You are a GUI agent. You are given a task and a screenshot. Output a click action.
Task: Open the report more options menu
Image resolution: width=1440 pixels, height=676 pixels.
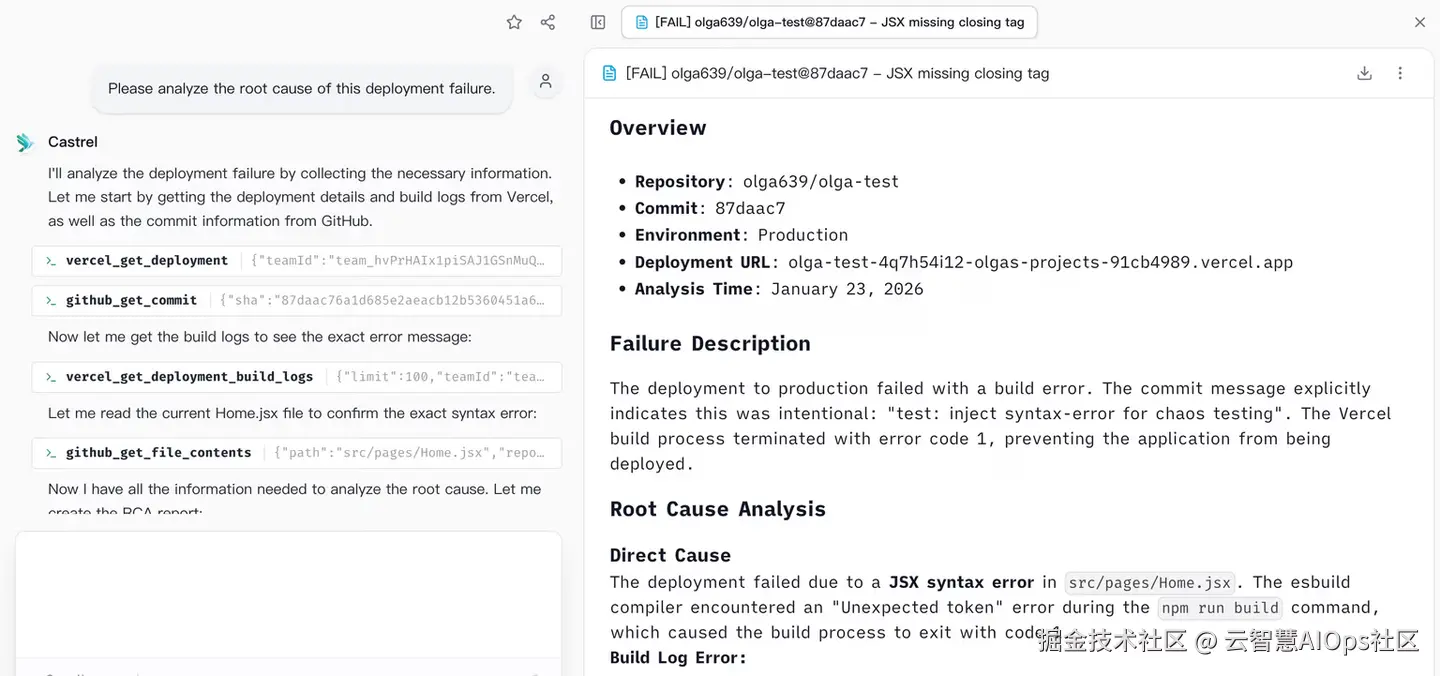(1400, 73)
